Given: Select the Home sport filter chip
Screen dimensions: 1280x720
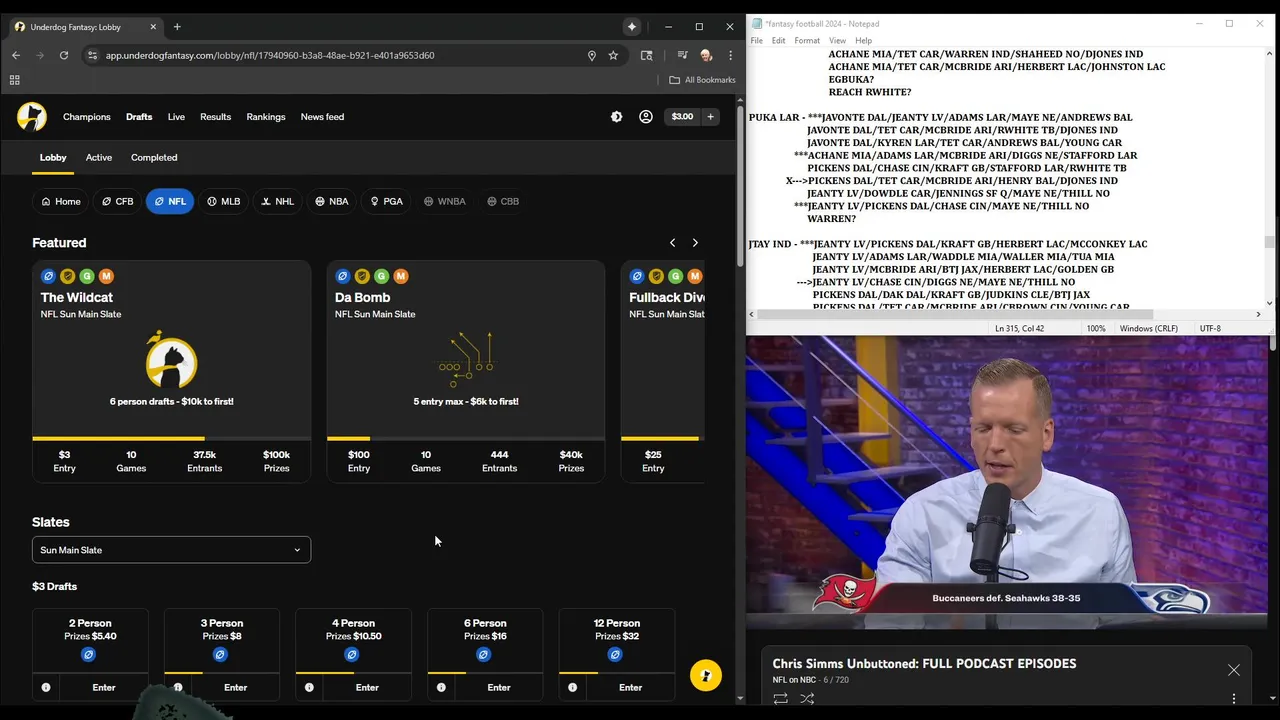Looking at the screenshot, I should pyautogui.click(x=60, y=201).
